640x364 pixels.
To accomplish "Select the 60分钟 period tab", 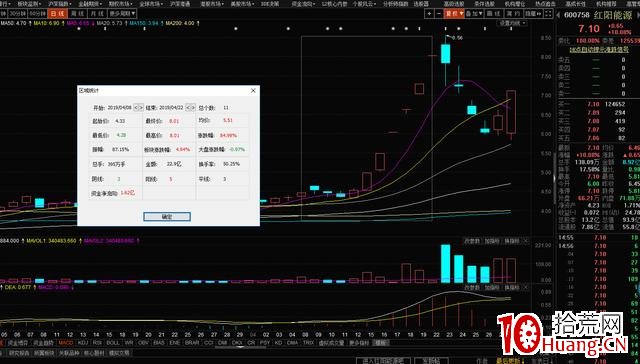I will click(x=37, y=13).
